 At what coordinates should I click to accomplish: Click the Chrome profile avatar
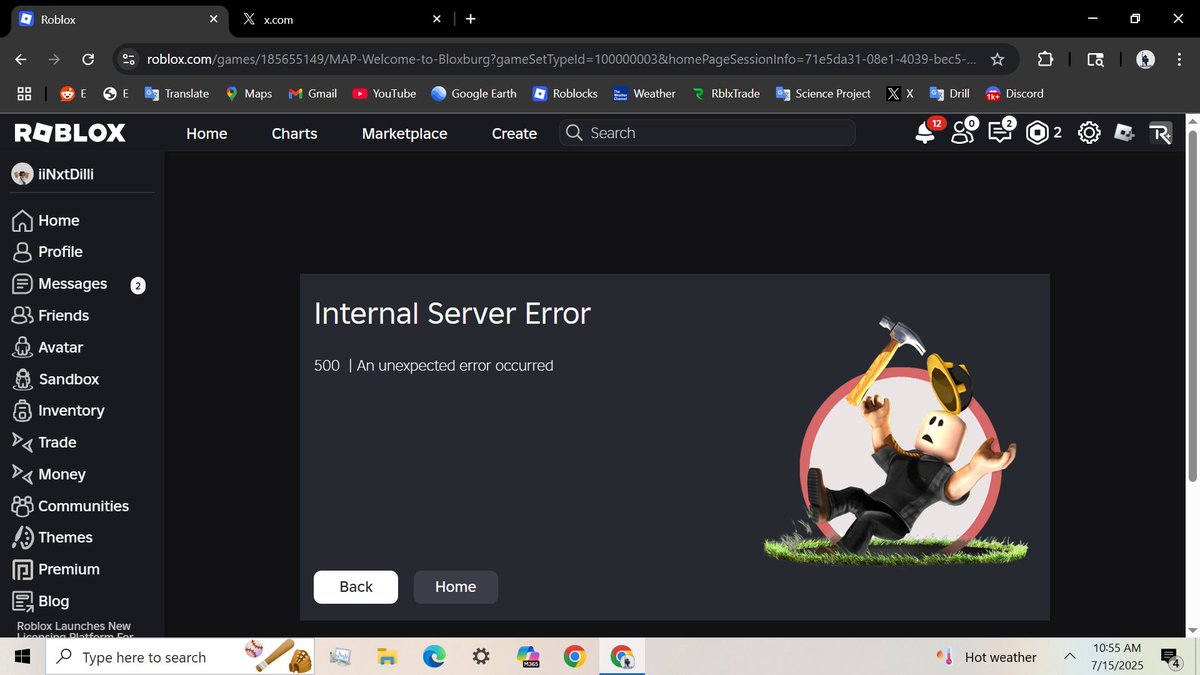coord(1146,59)
